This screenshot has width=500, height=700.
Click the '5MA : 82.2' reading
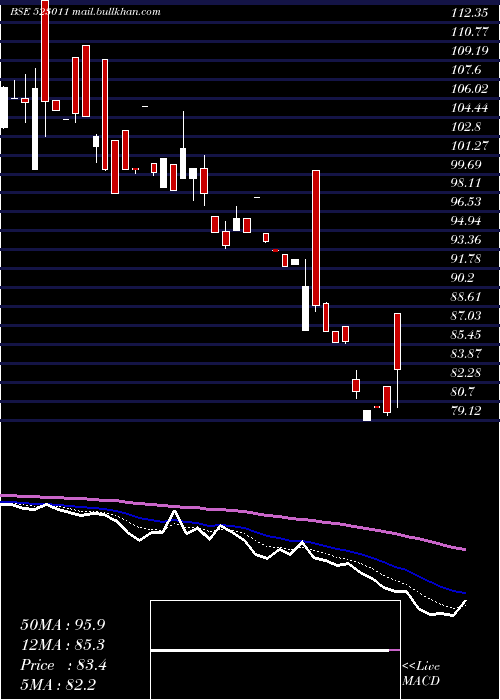[x=58, y=685]
